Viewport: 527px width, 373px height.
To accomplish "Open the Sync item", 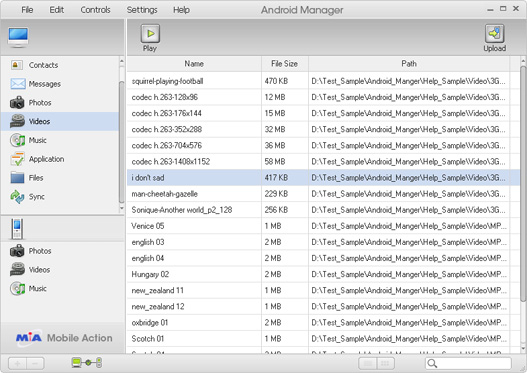I will click(60, 197).
